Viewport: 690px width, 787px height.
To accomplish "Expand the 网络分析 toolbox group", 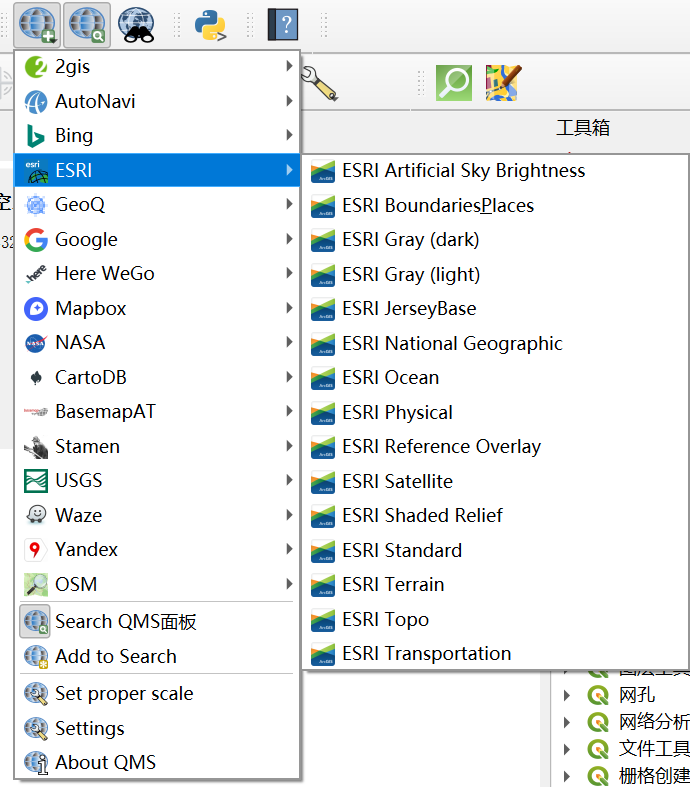I will (x=567, y=722).
